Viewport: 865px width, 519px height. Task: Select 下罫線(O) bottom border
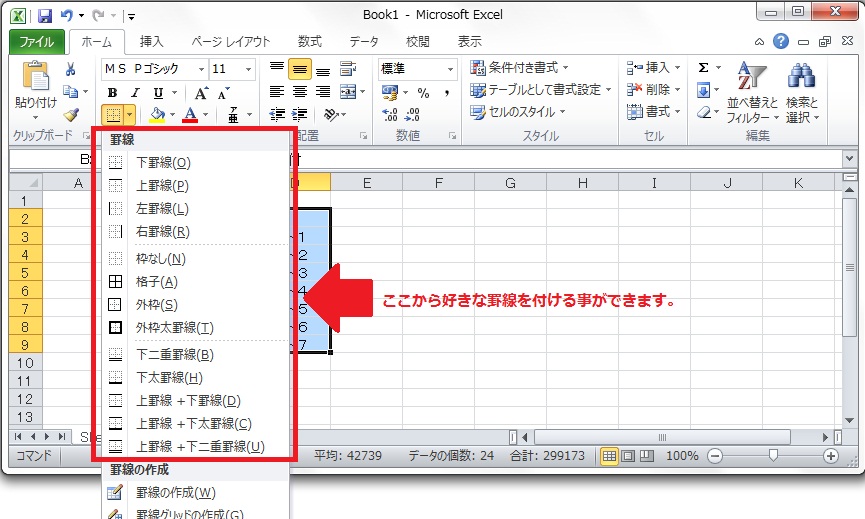196,163
